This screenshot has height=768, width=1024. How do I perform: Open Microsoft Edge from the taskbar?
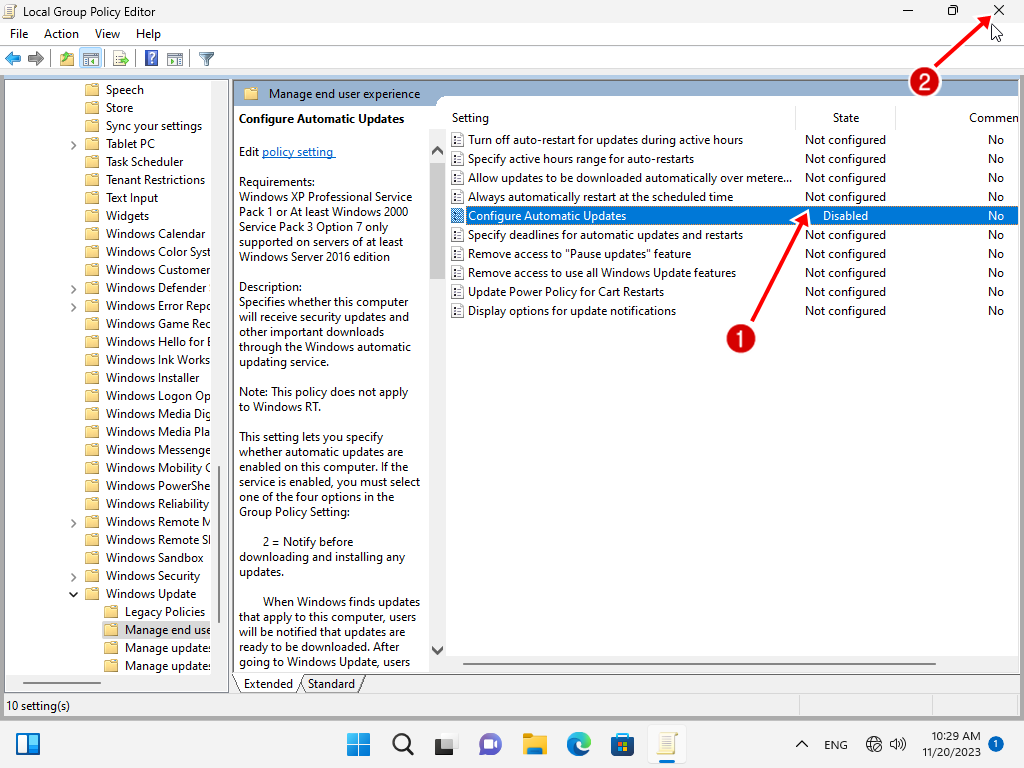click(x=579, y=744)
